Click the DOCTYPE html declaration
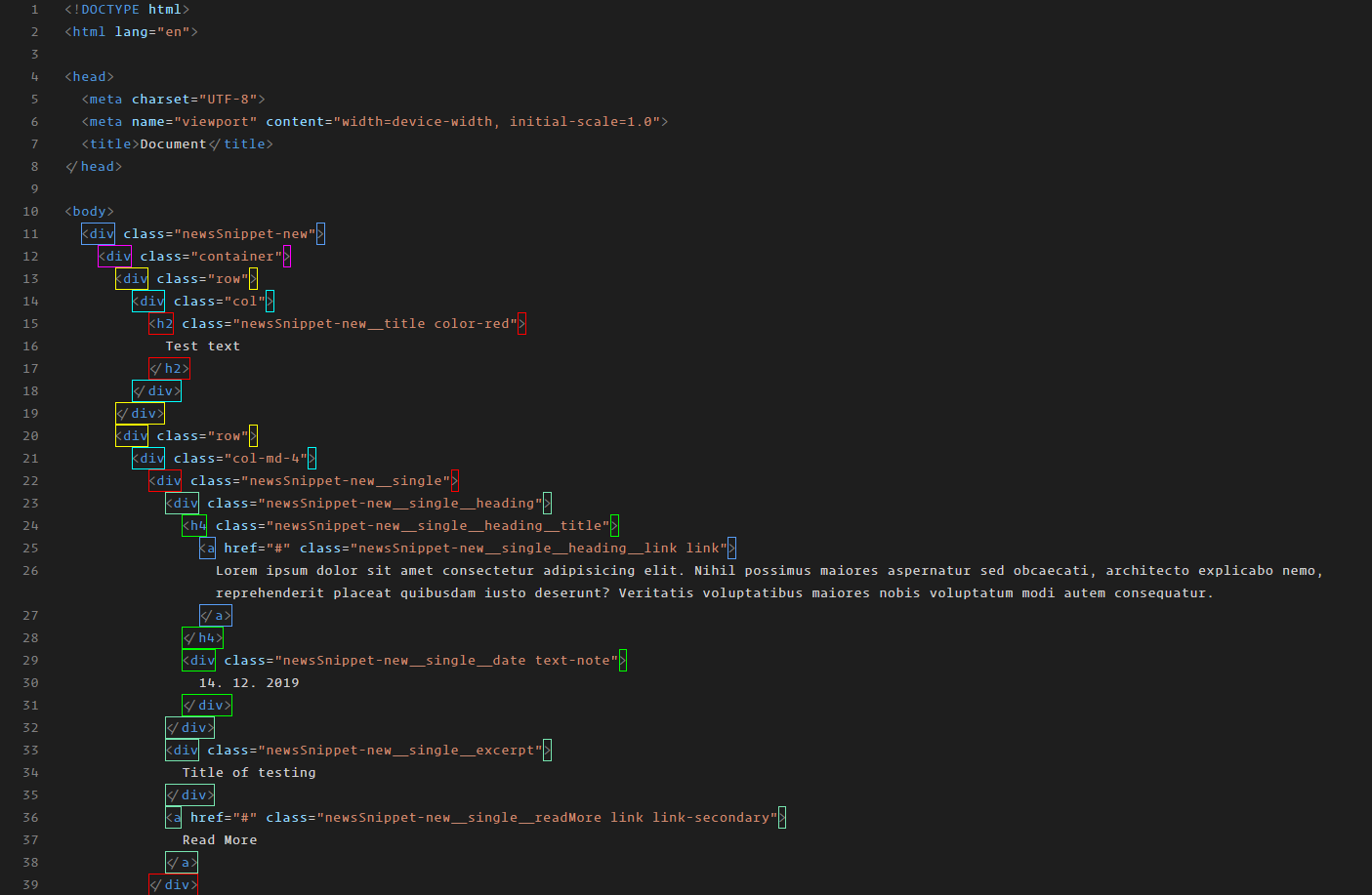The image size is (1372, 895). tap(127, 10)
